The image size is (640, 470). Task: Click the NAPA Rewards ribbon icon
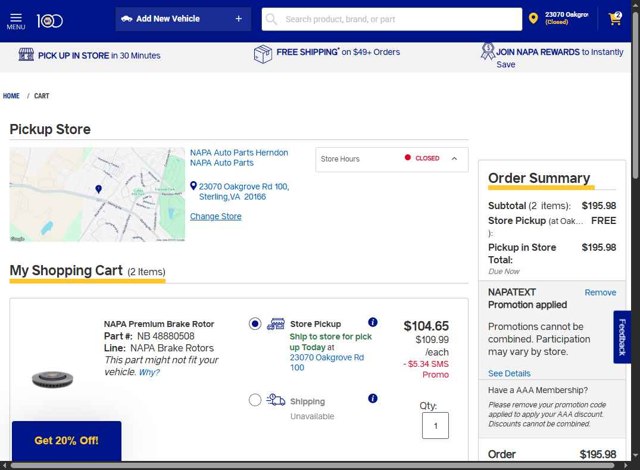pyautogui.click(x=487, y=51)
